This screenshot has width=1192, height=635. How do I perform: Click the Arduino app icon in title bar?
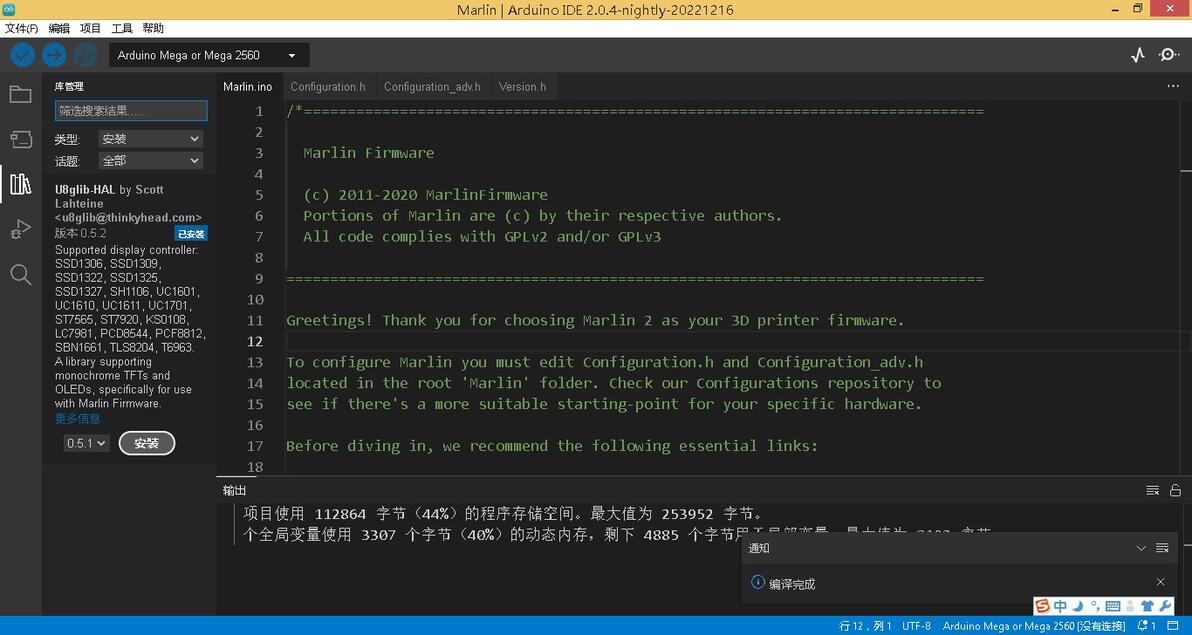9,9
